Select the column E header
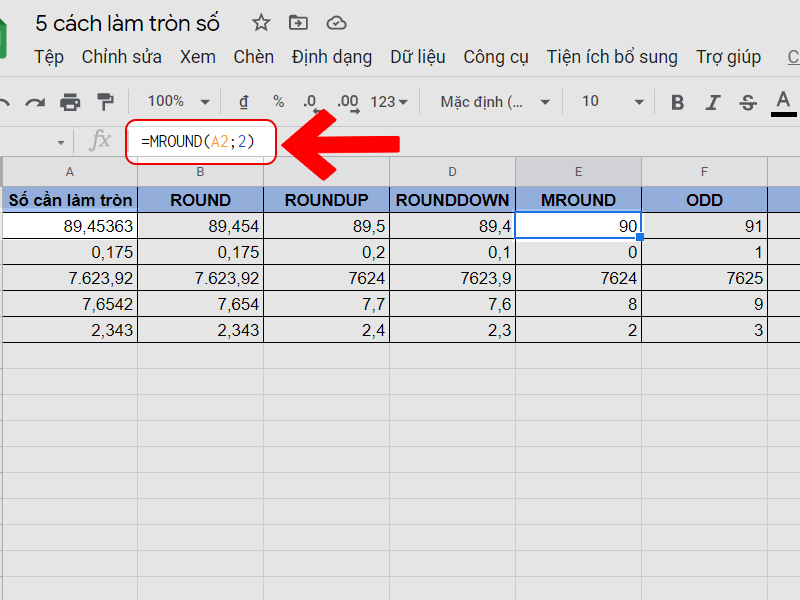This screenshot has width=800, height=600. point(578,172)
